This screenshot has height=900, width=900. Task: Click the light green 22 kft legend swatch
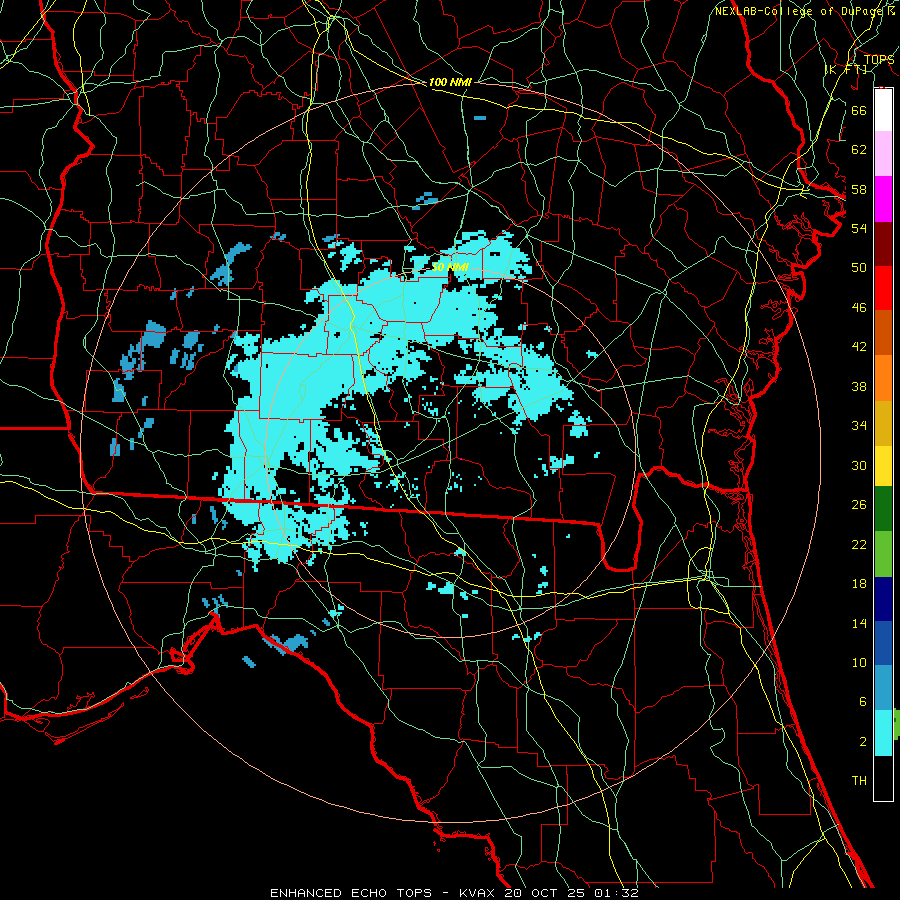pyautogui.click(x=883, y=554)
